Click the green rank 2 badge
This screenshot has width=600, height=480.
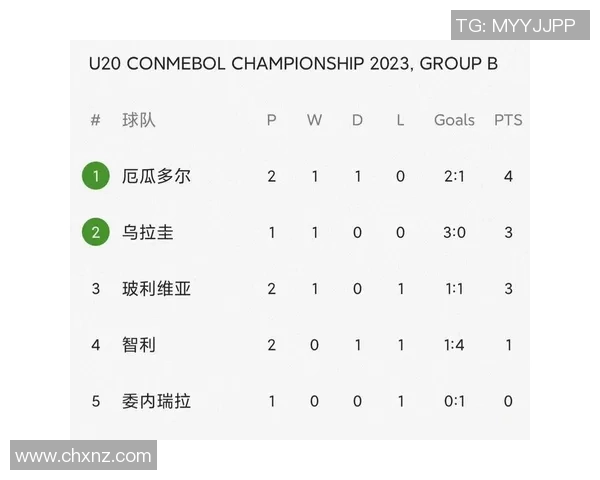[96, 233]
